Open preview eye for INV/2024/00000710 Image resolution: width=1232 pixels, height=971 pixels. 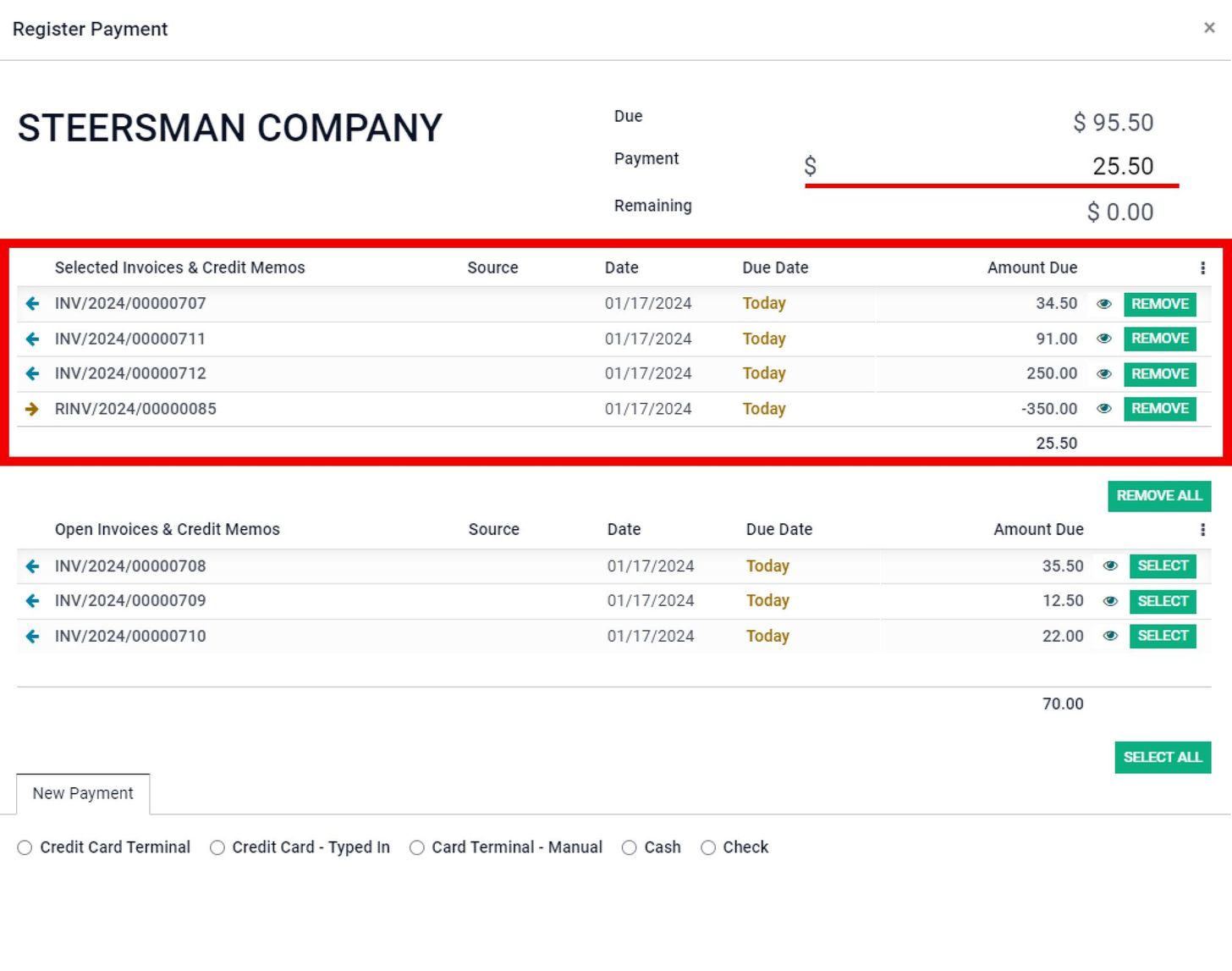1110,636
